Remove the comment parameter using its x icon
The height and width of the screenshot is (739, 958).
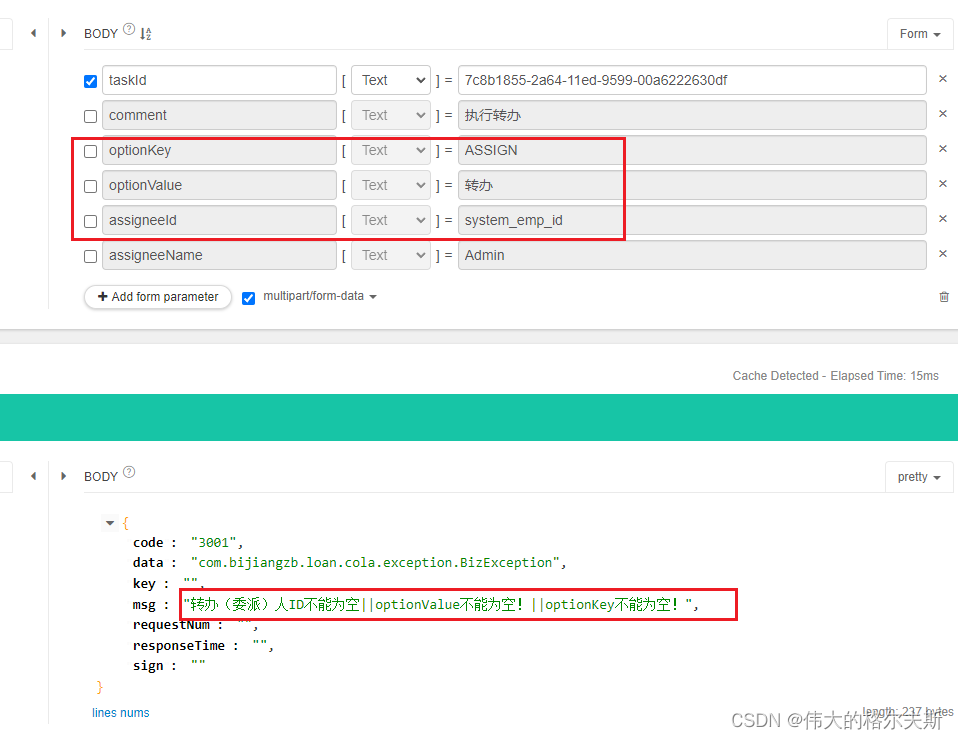click(x=942, y=115)
